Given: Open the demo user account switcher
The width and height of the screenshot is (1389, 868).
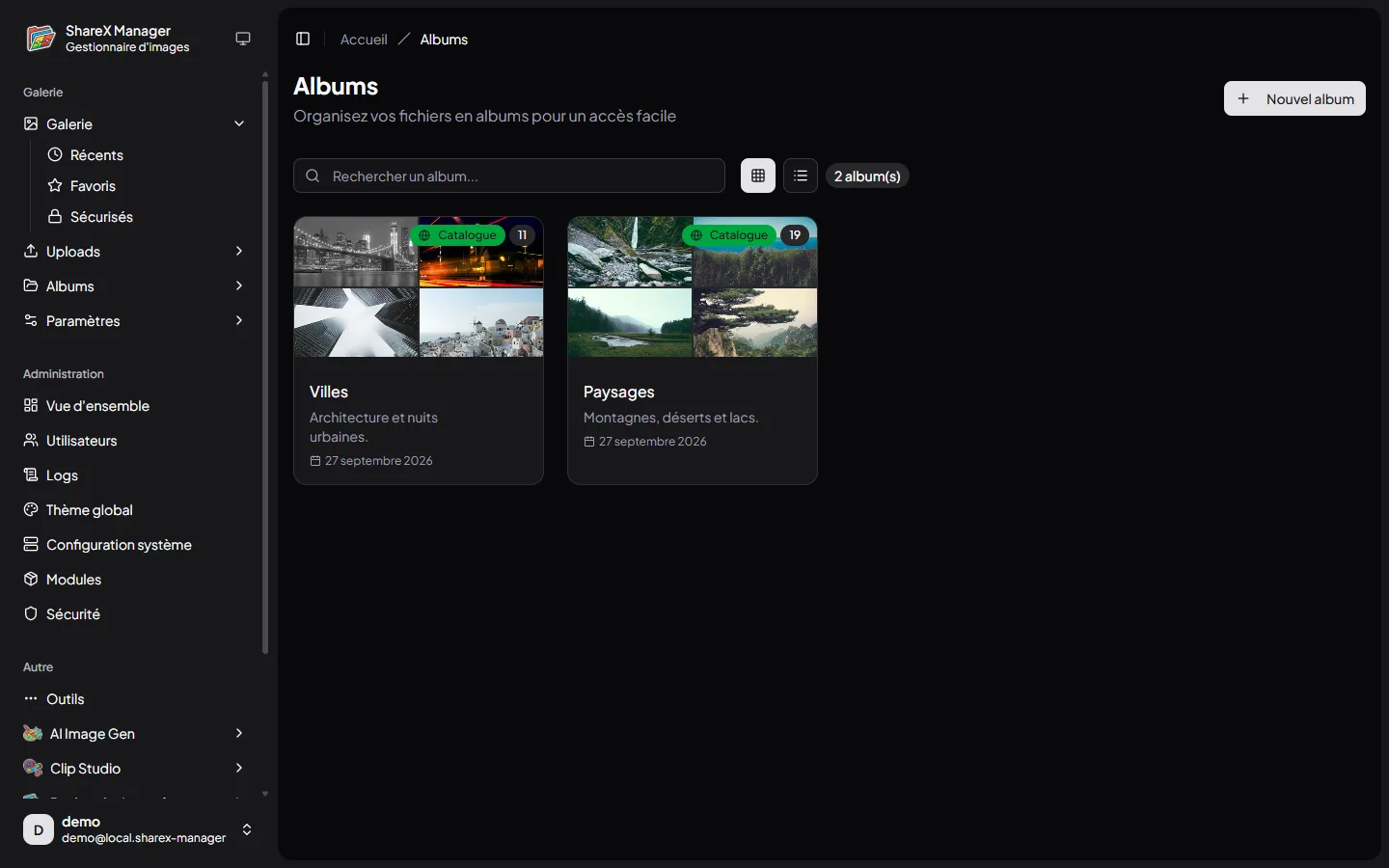Looking at the screenshot, I should pyautogui.click(x=139, y=829).
